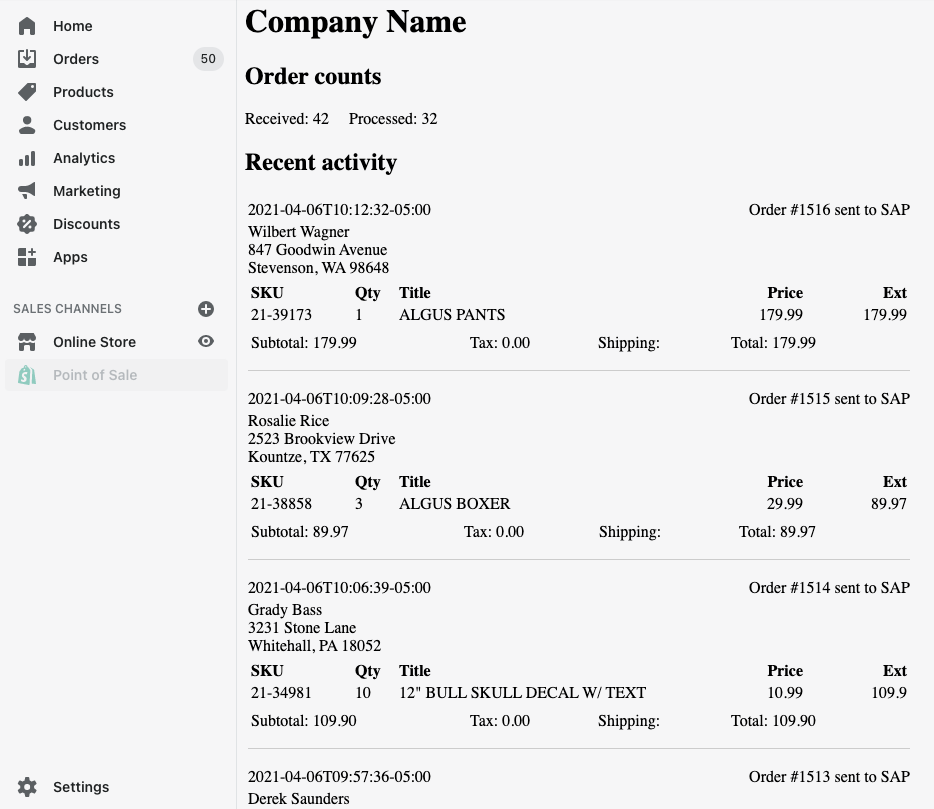This screenshot has height=809, width=934.
Task: Click the Settings gear icon
Action: click(x=27, y=787)
